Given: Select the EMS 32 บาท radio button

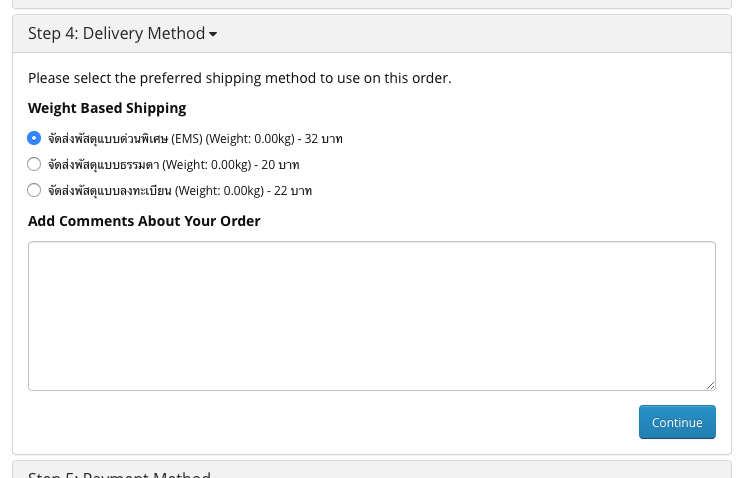Looking at the screenshot, I should pos(34,138).
